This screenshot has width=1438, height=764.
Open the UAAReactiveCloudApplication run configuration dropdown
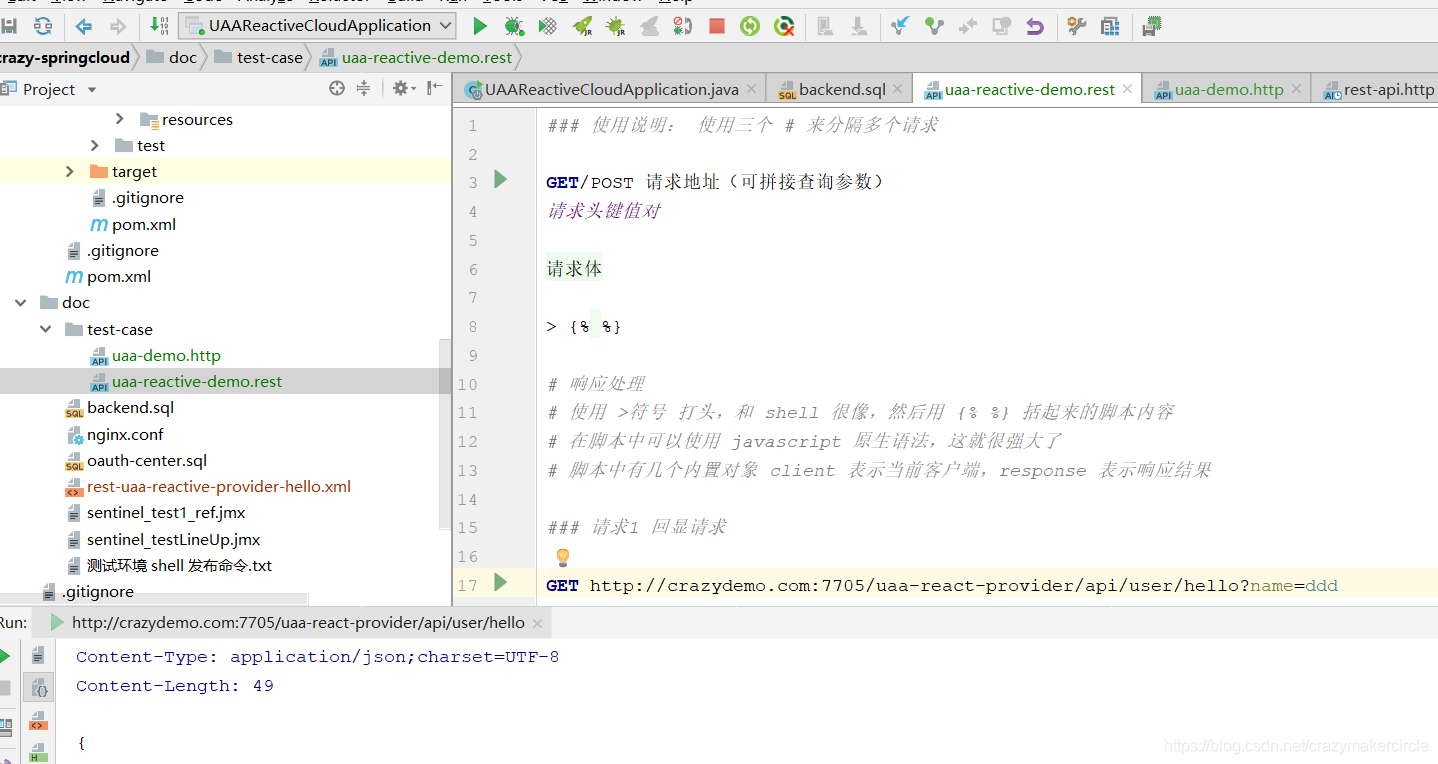317,26
